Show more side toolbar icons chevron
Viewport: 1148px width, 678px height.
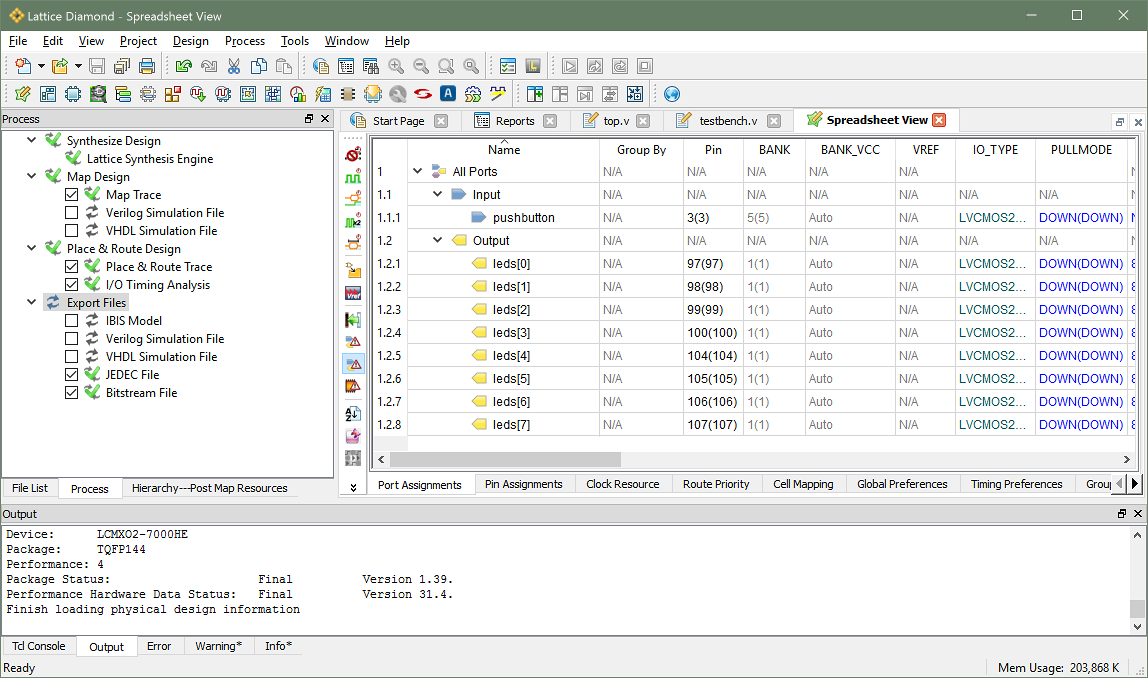pos(353,488)
